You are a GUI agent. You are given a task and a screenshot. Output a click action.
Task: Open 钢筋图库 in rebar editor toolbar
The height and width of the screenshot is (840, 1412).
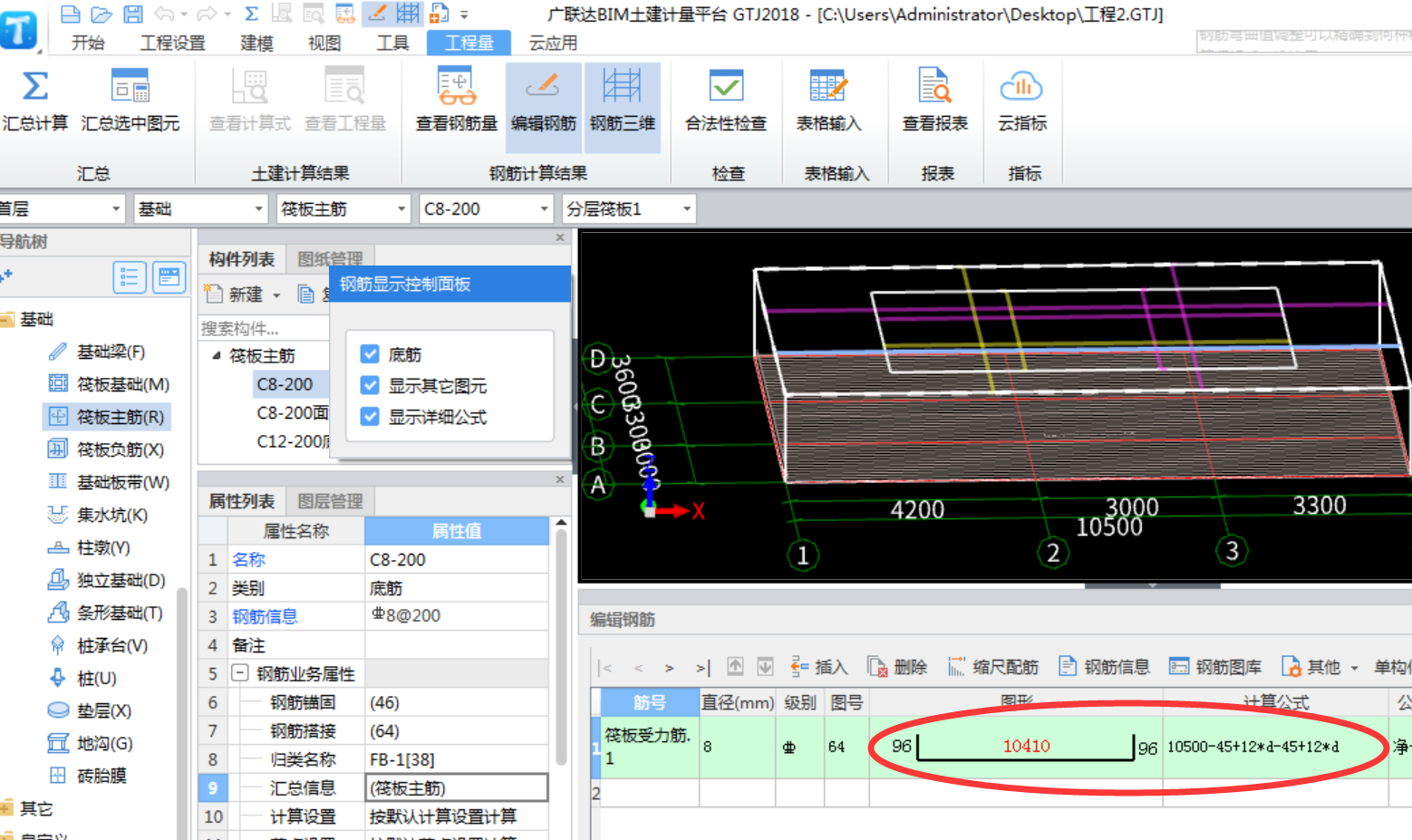pyautogui.click(x=1215, y=667)
